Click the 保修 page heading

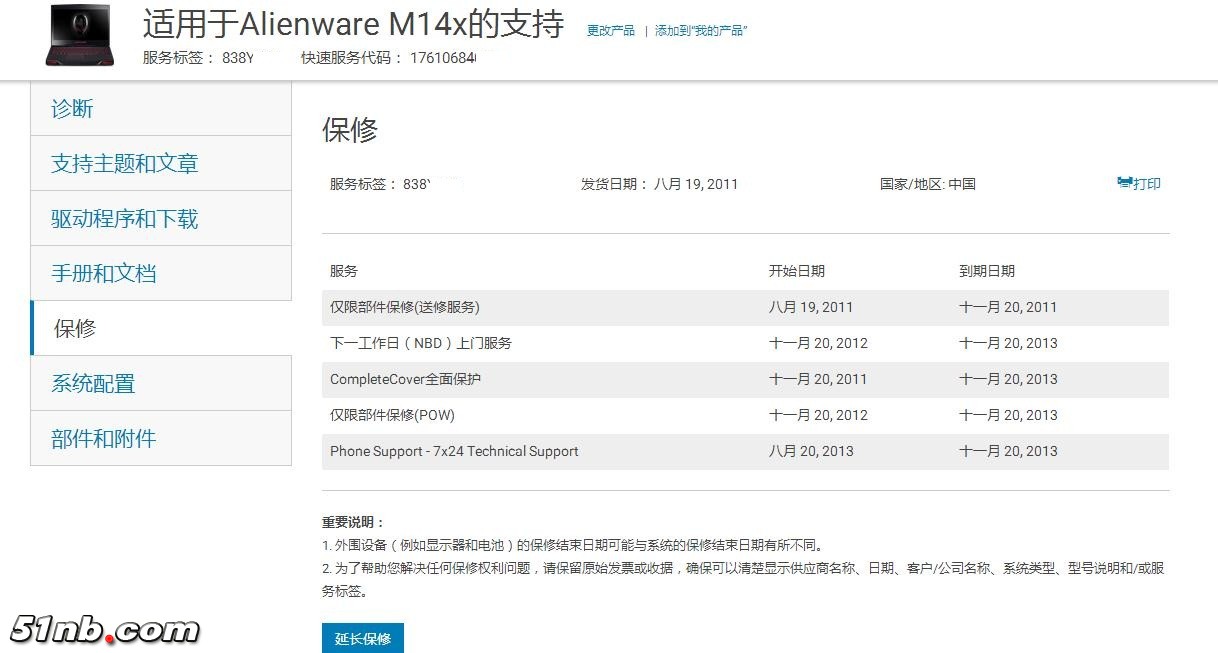click(x=350, y=130)
